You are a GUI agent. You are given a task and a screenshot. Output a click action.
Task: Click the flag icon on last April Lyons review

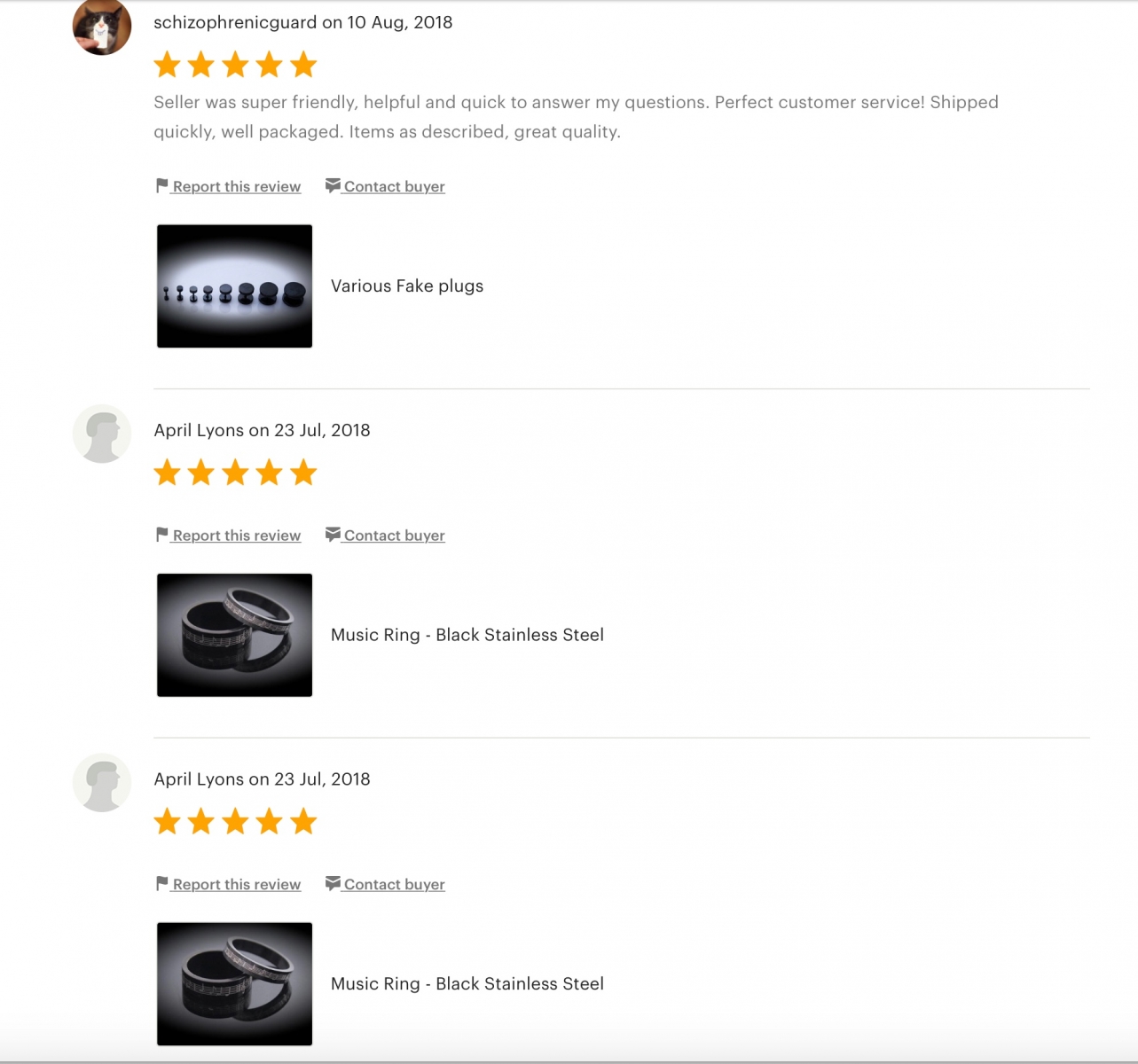pyautogui.click(x=161, y=884)
